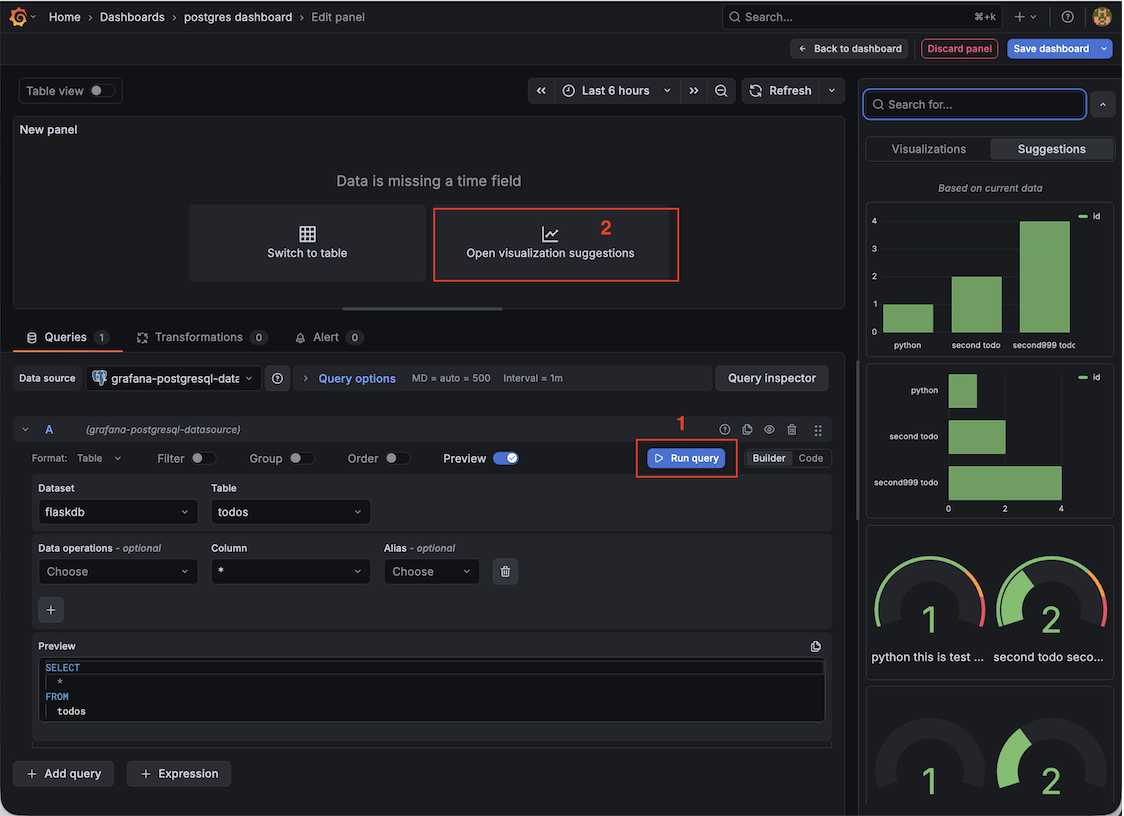Image resolution: width=1124 pixels, height=816 pixels.
Task: Click Save dashboard button
Action: coord(1051,49)
